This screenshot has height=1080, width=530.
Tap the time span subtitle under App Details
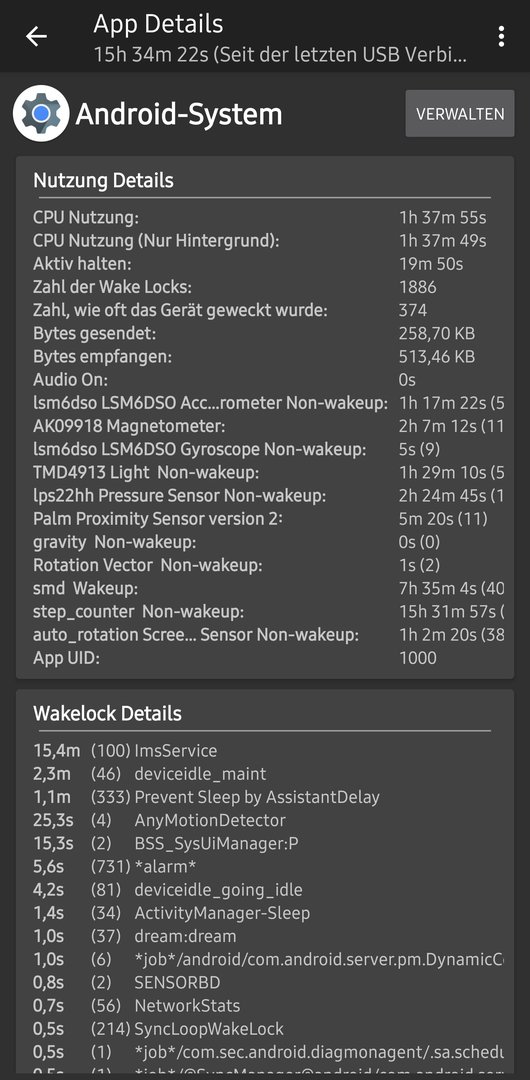pos(280,55)
